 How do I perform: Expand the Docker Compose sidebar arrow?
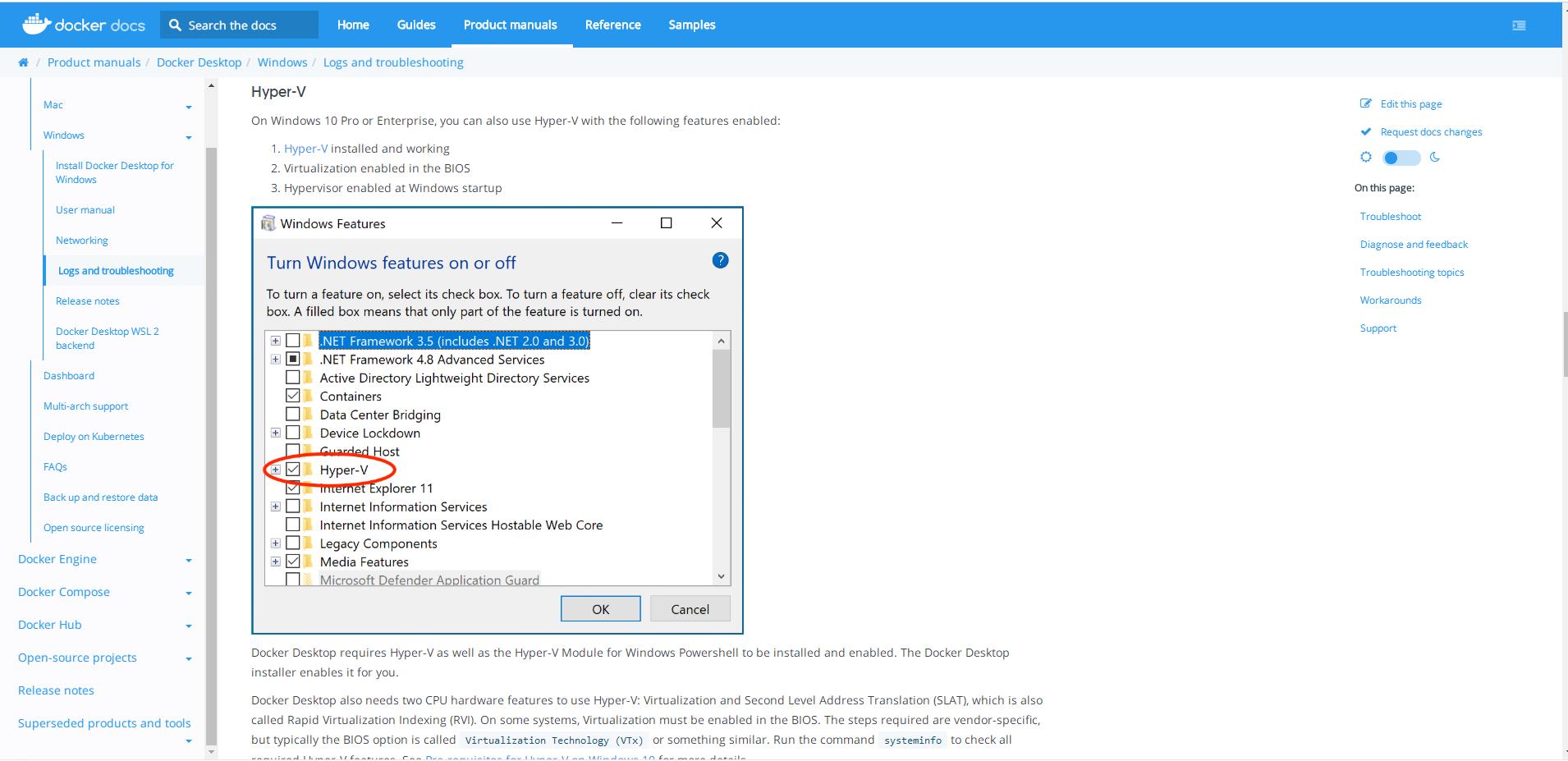(x=189, y=594)
